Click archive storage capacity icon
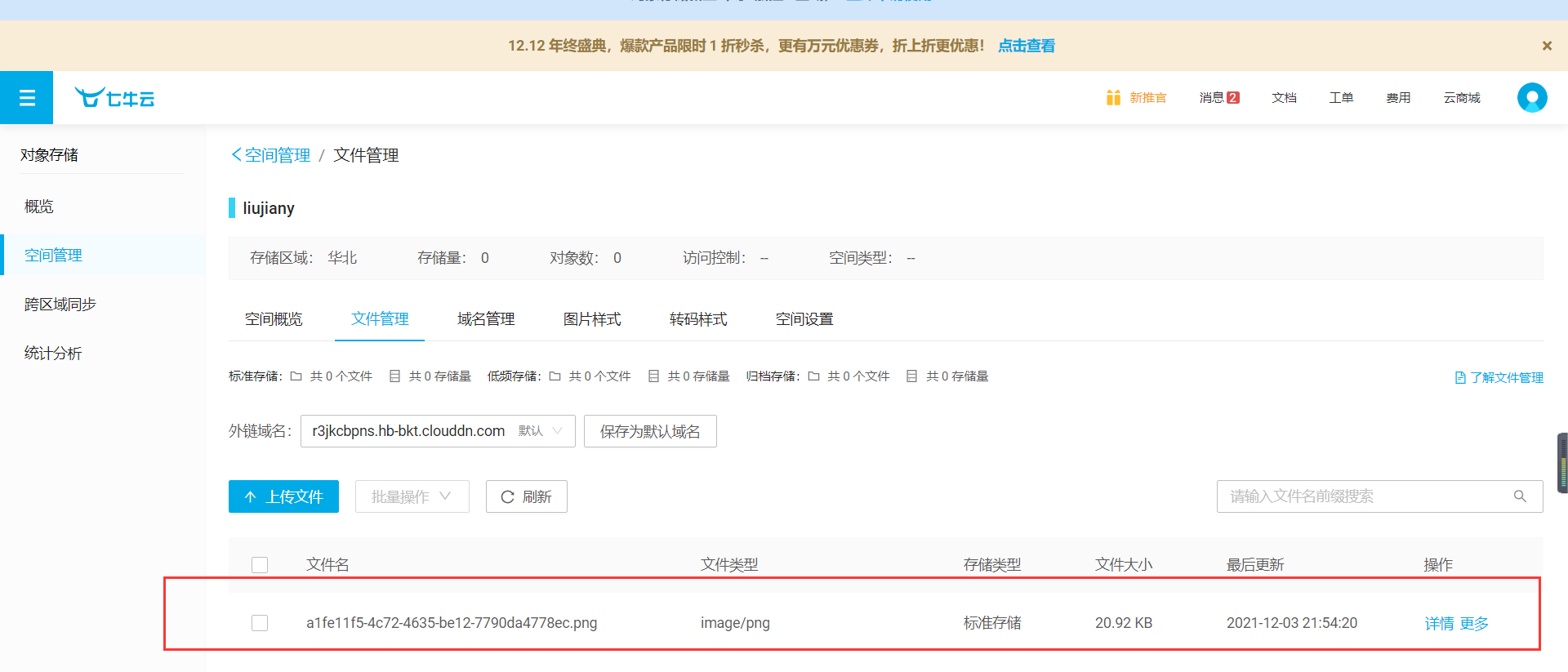The width and height of the screenshot is (1568, 672). point(912,376)
